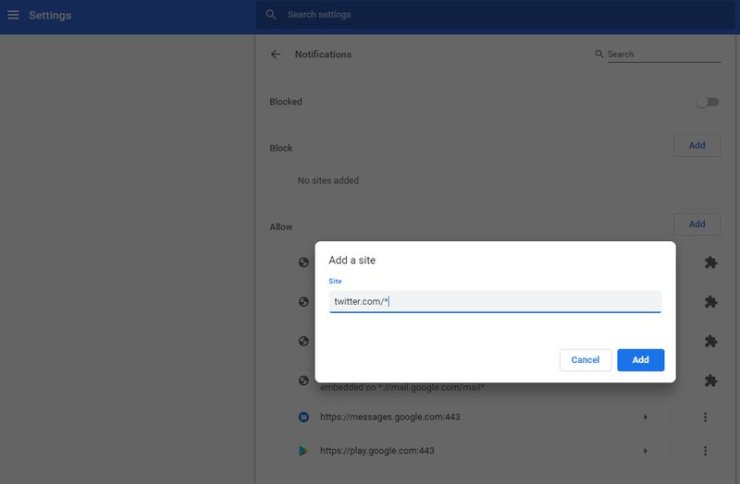The image size is (740, 484).
Task: Open more actions for messages.google.com
Action: point(705,417)
